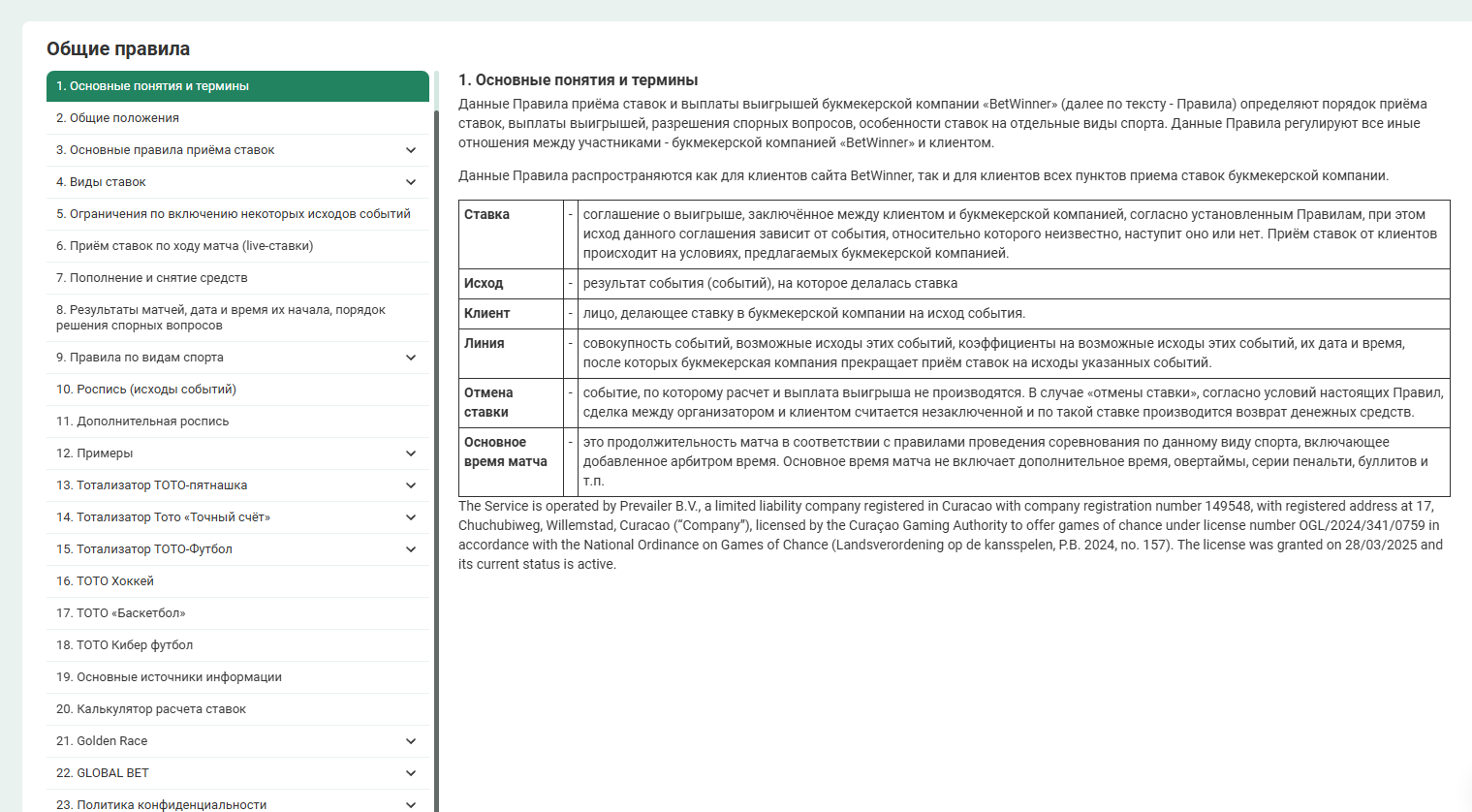Screen dimensions: 1472x812
Task: Click the Линия term cell
Action: [x=511, y=354]
